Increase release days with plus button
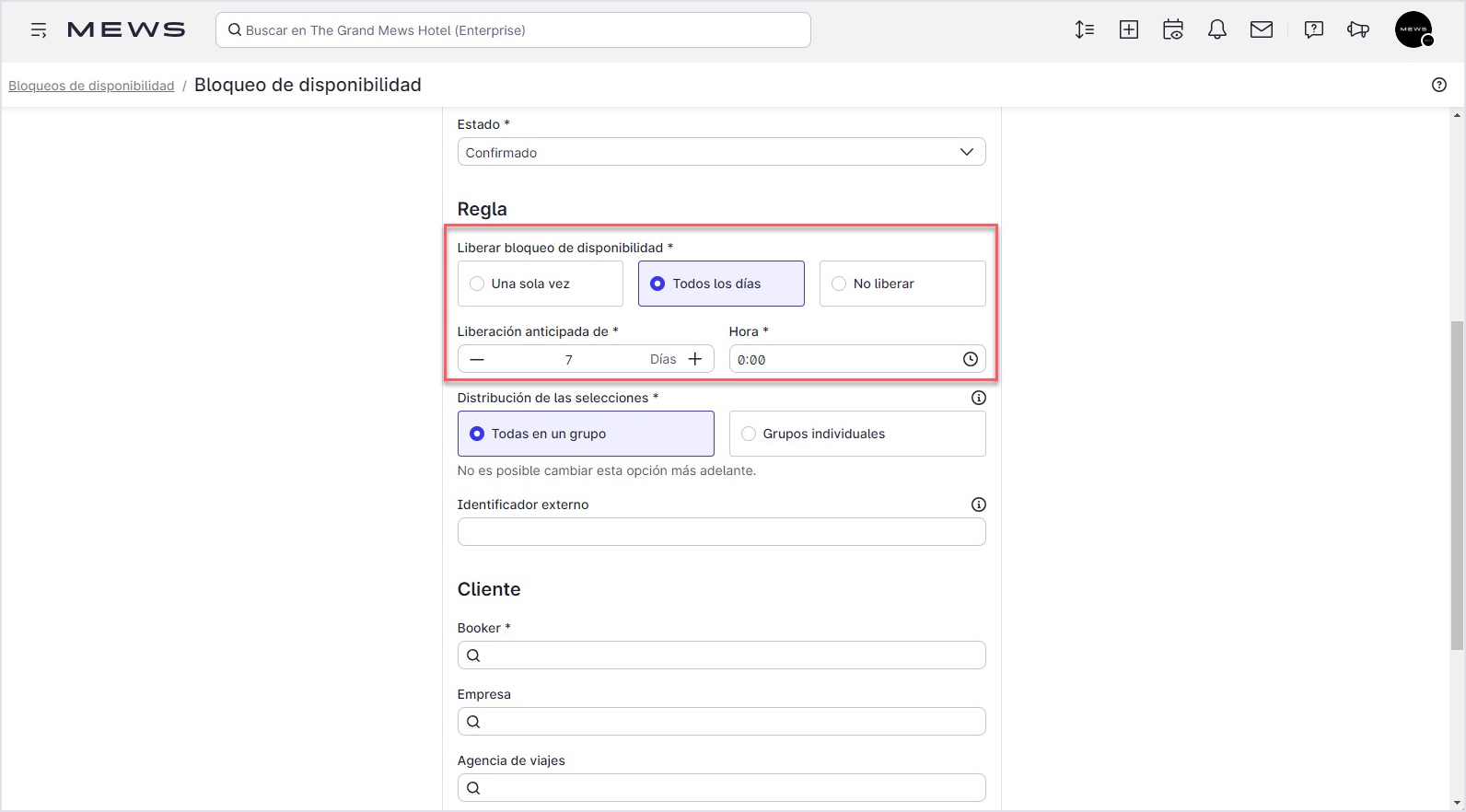 coord(695,359)
